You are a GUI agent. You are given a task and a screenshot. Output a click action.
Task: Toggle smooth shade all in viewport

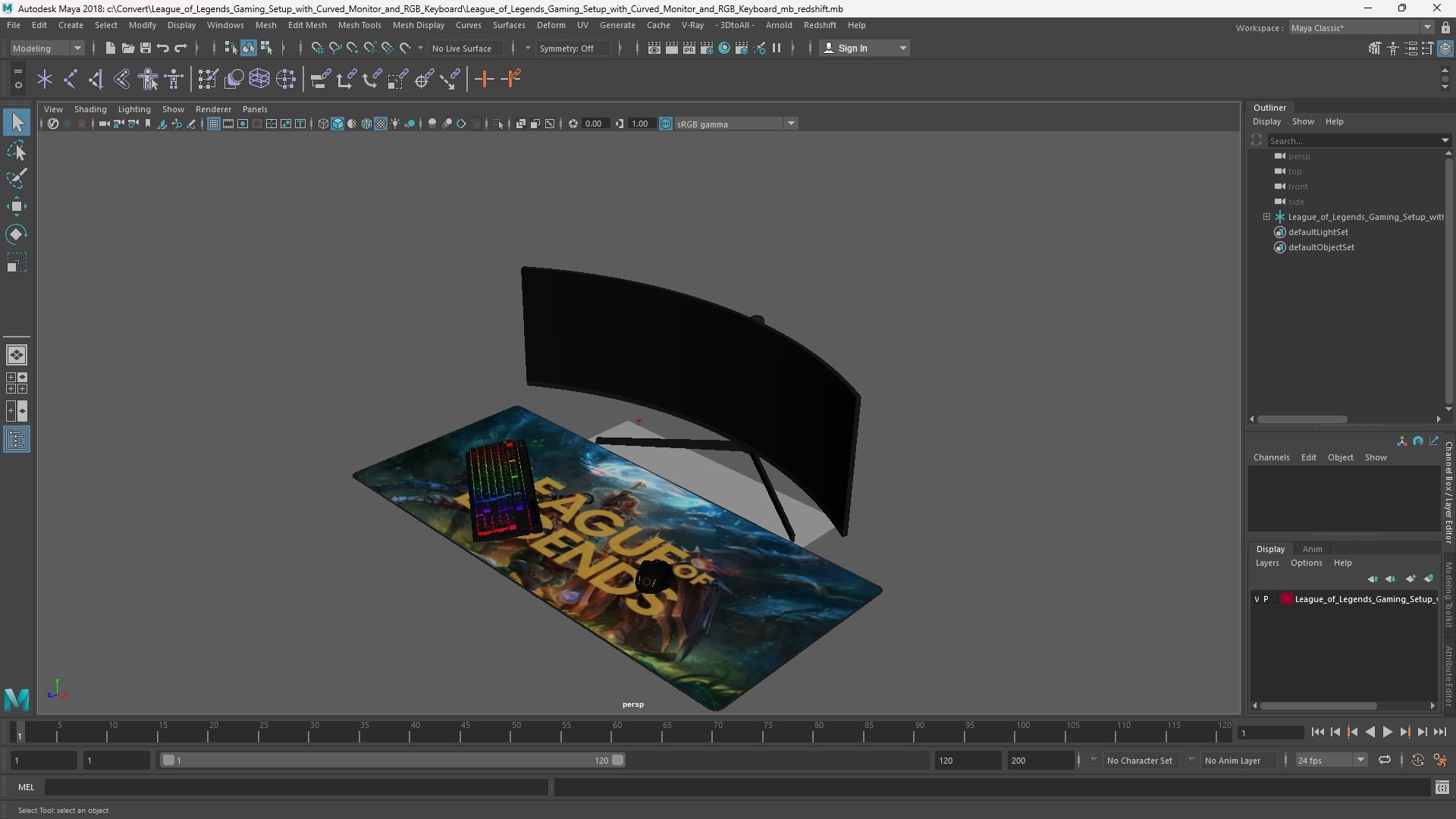pos(337,124)
